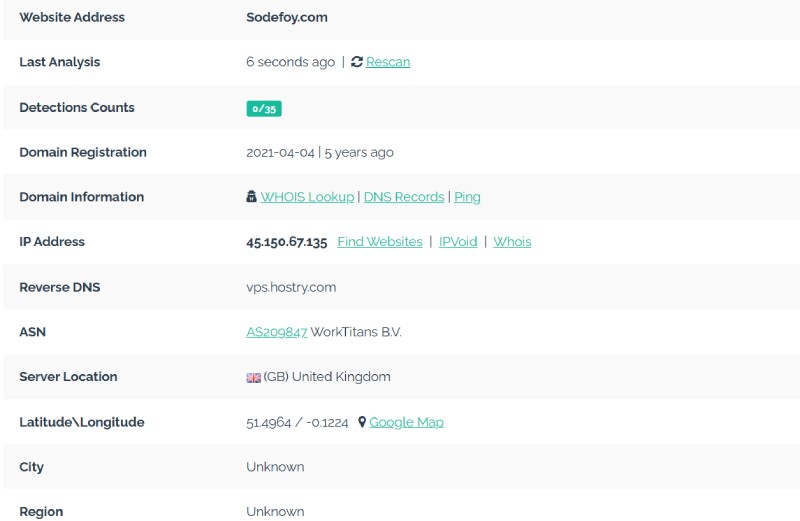
Task: Click the Website Address label
Action: tap(72, 17)
